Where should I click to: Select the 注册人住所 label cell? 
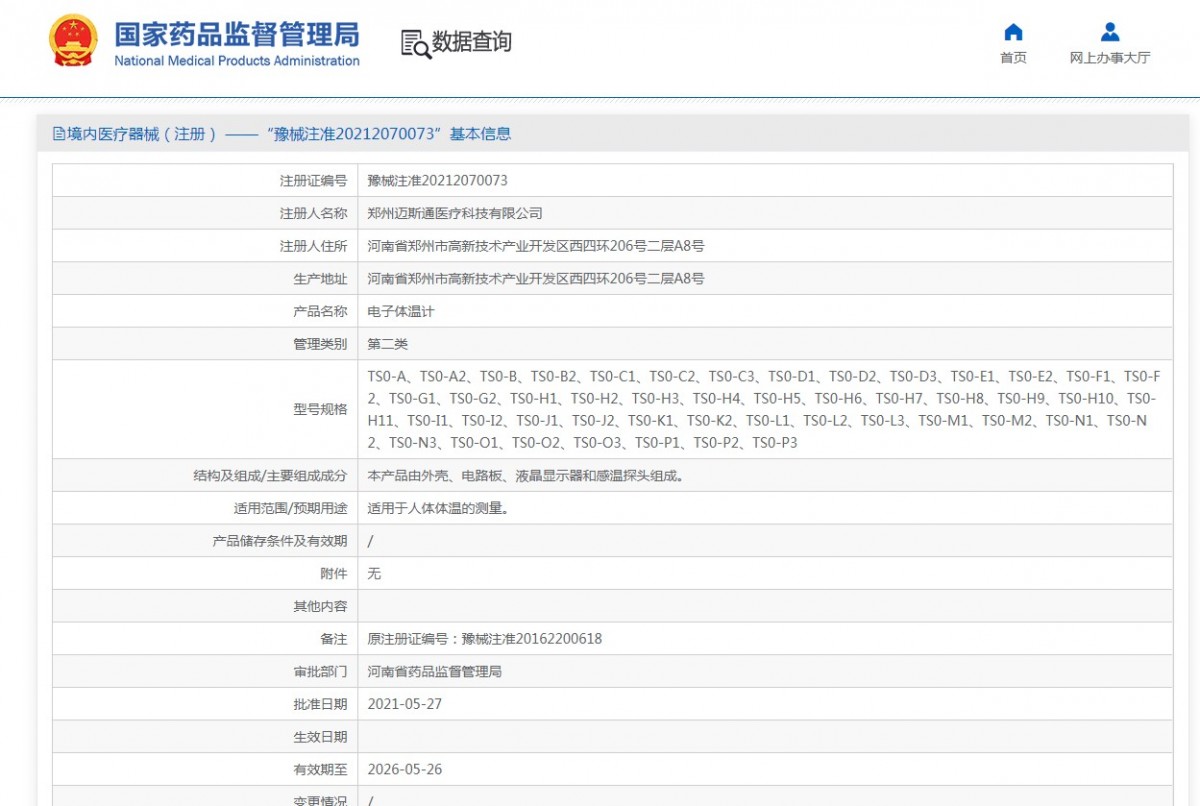(x=205, y=246)
